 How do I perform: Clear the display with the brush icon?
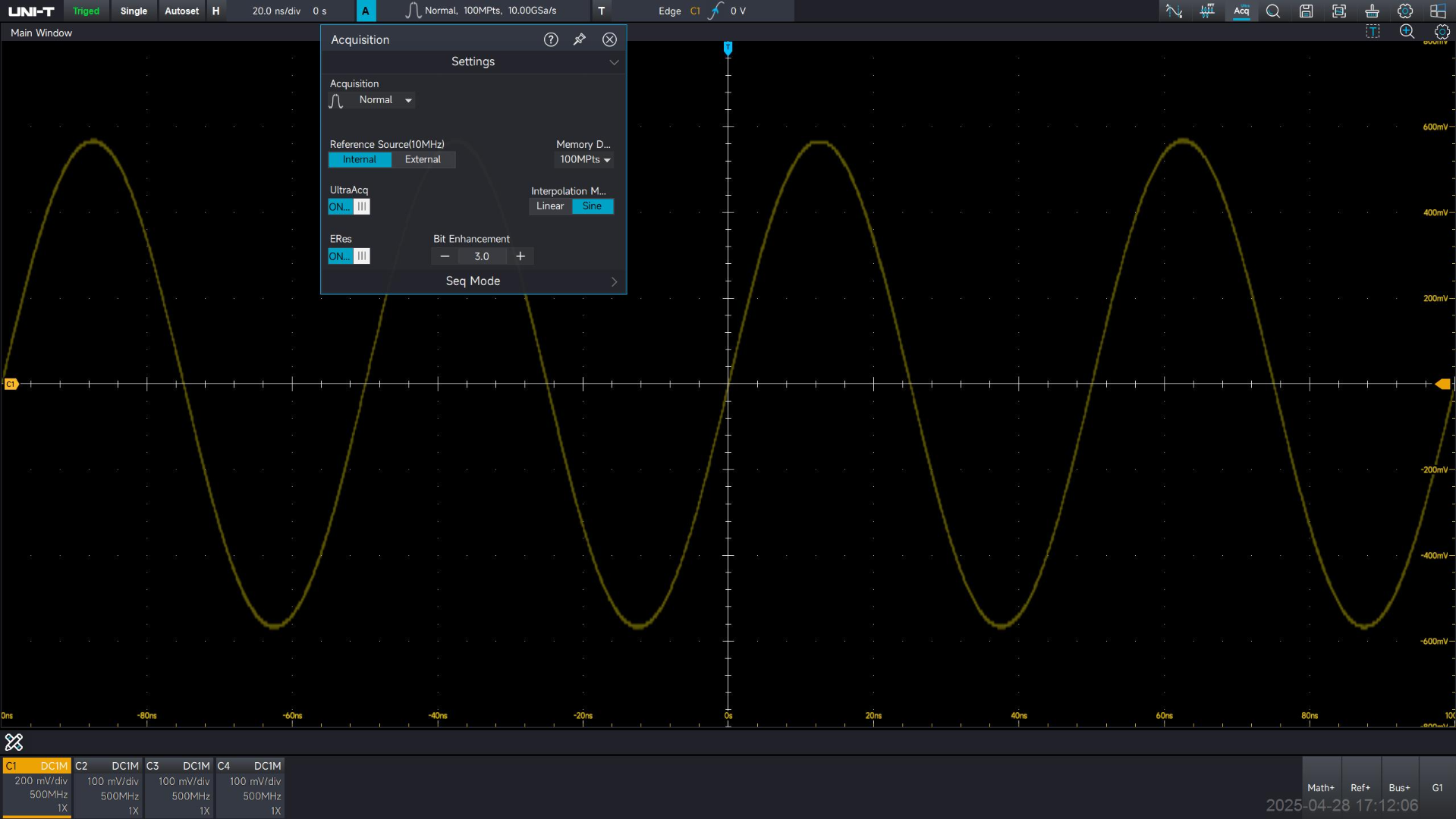(x=1372, y=11)
